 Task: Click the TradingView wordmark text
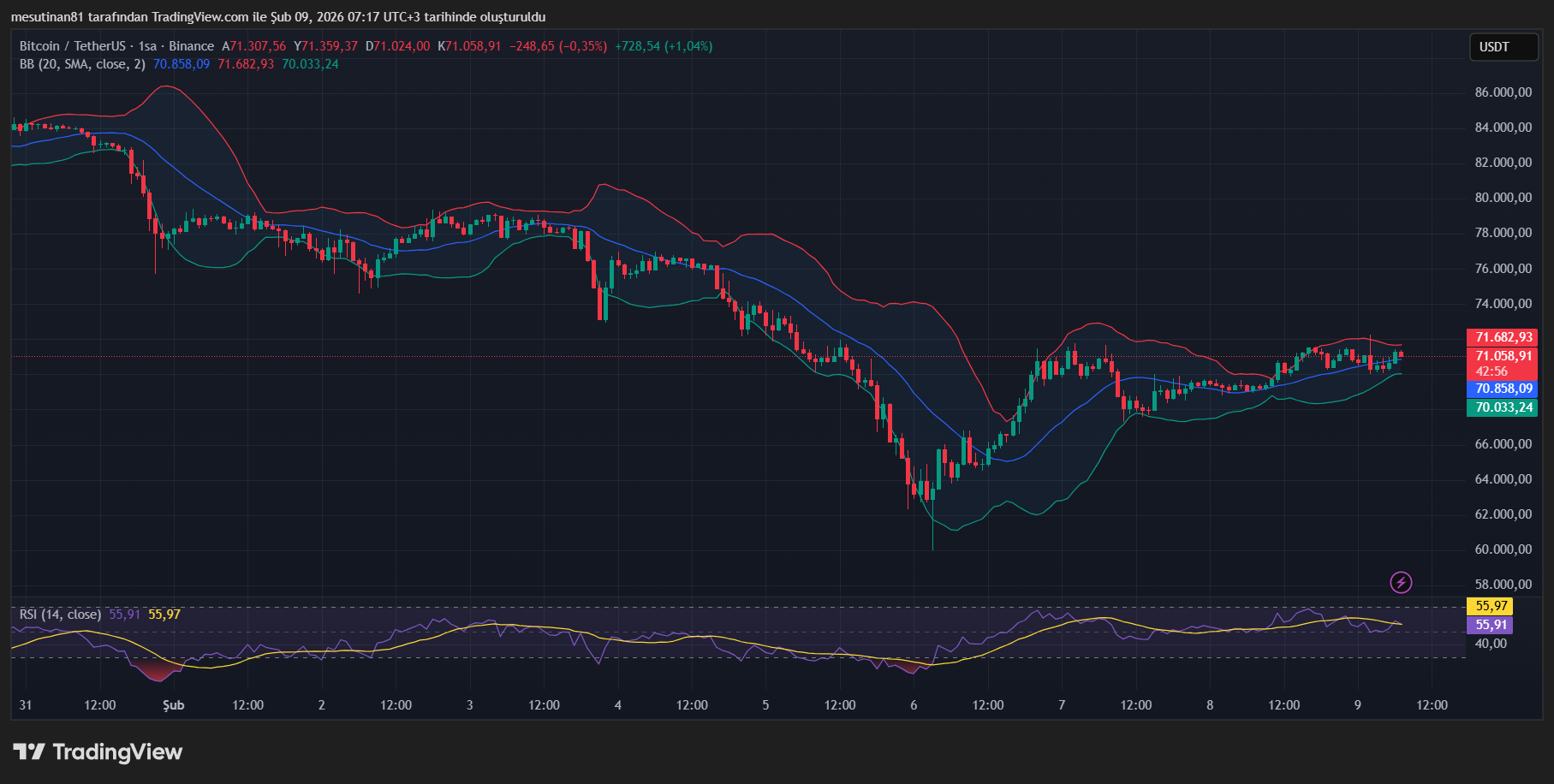(x=117, y=752)
